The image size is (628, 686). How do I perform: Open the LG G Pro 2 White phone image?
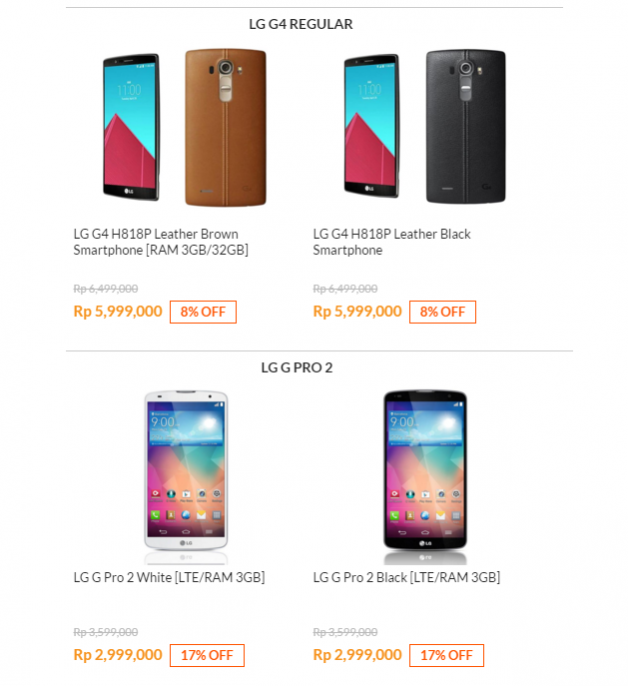point(186,477)
